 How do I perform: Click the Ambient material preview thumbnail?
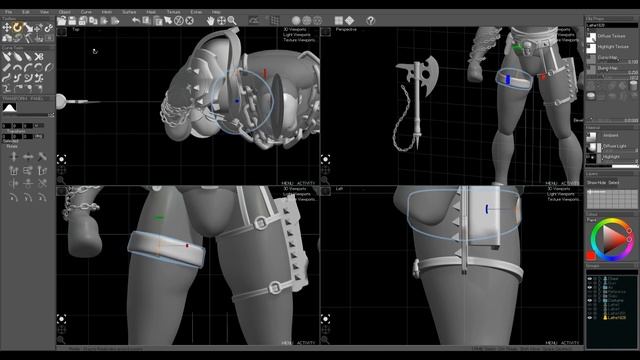coord(591,136)
